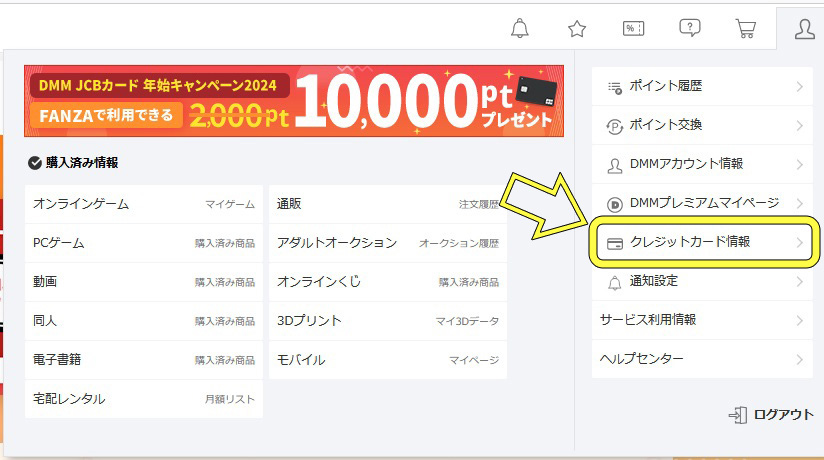Viewport: 824px width, 460px height.
Task: Click 購入済み情報 heading text
Action: pos(82,163)
